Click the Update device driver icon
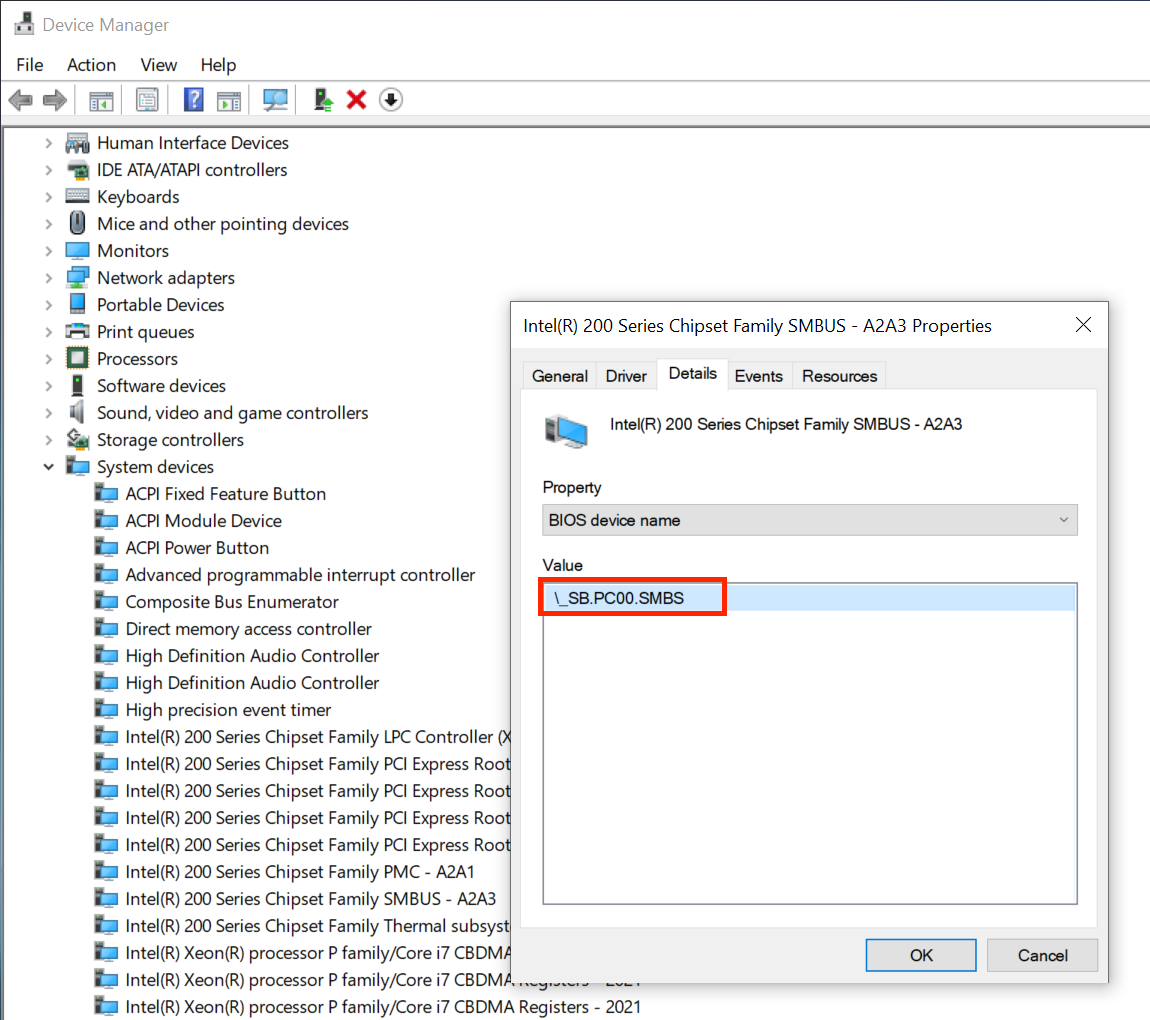This screenshot has height=1020, width=1150. [x=323, y=100]
